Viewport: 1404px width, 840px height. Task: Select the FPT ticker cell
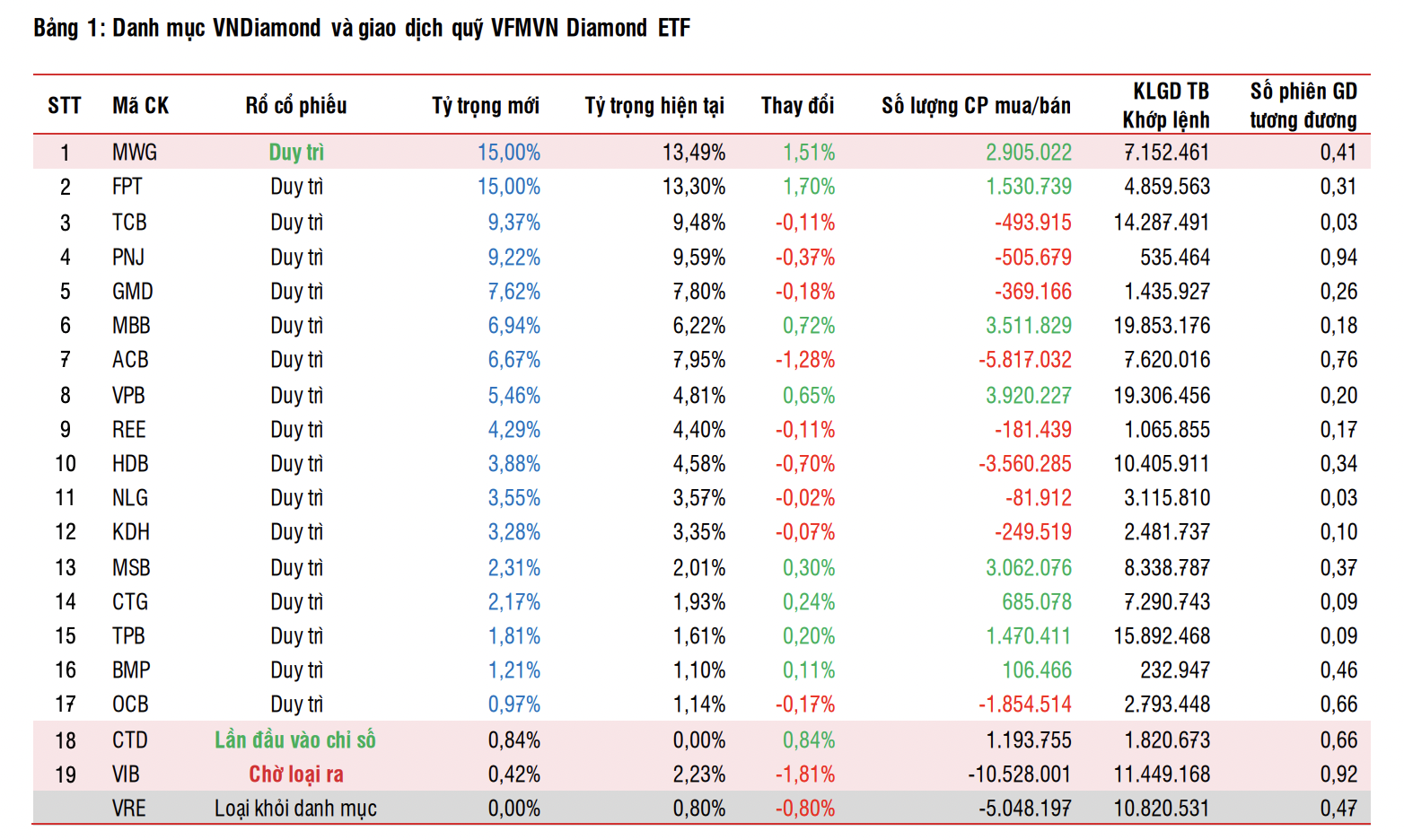tap(127, 187)
